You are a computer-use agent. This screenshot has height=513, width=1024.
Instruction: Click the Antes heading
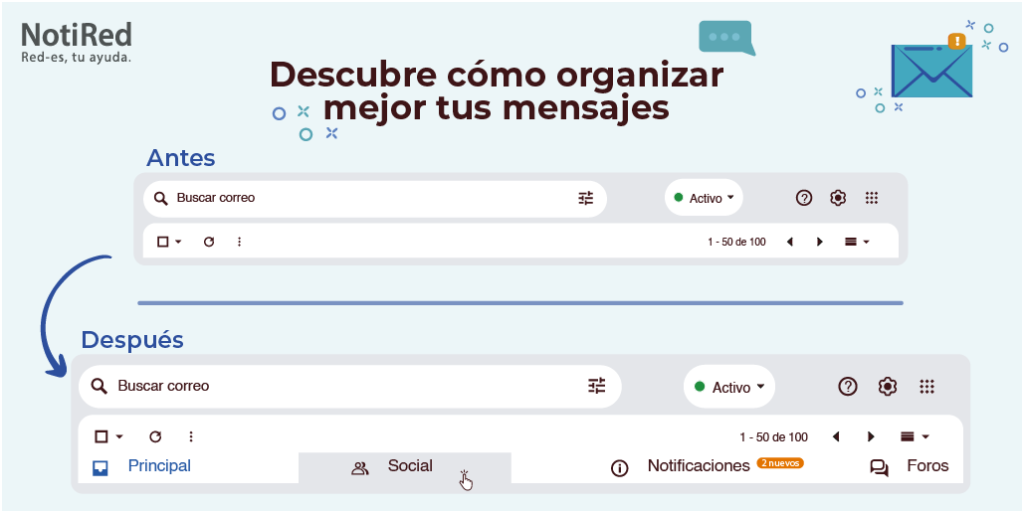pyautogui.click(x=181, y=157)
